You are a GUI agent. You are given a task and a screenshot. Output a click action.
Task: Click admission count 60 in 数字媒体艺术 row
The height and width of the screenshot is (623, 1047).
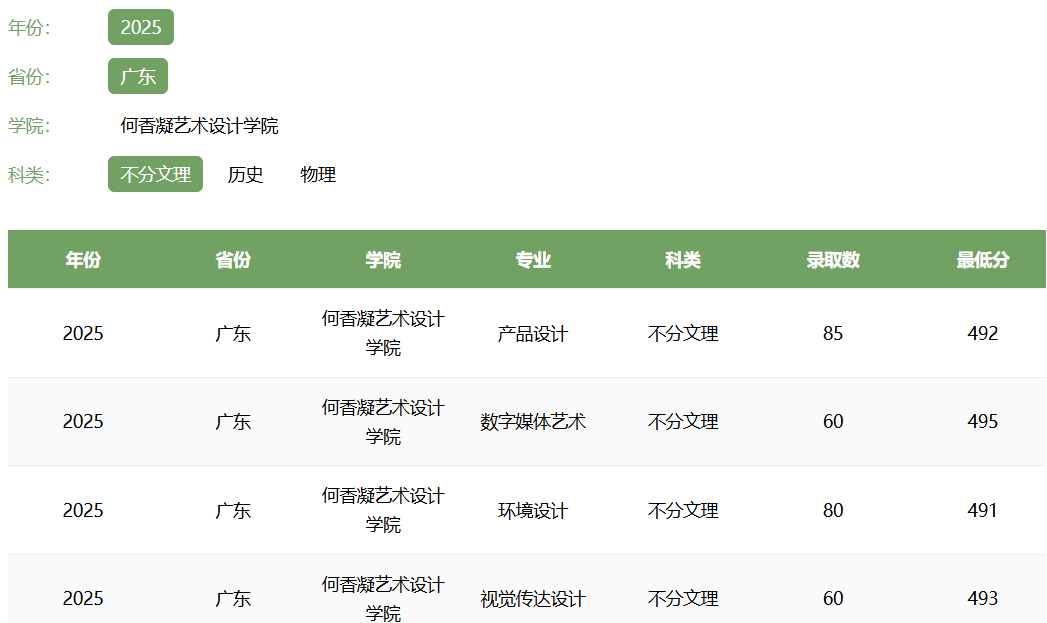point(833,421)
